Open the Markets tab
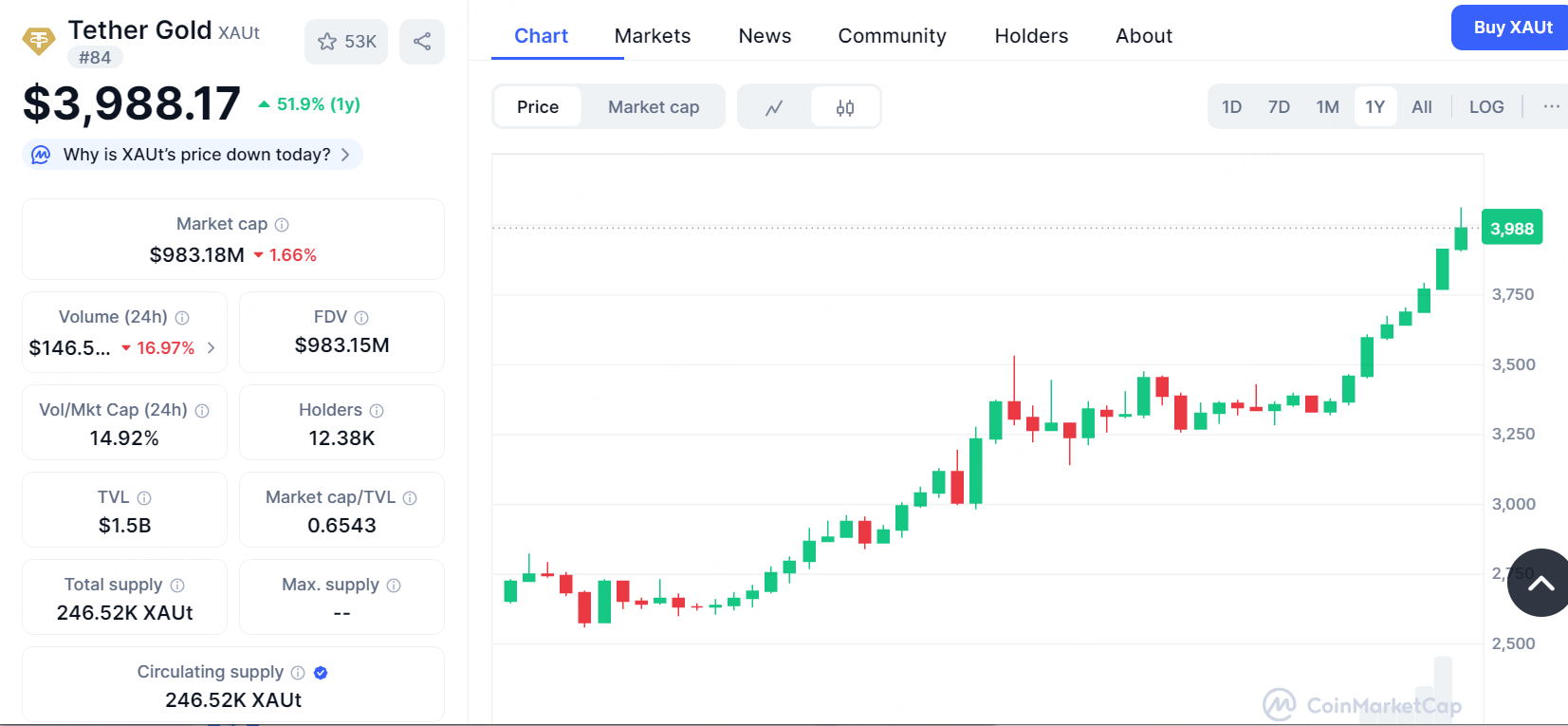The width and height of the screenshot is (1568, 726). 653,36
